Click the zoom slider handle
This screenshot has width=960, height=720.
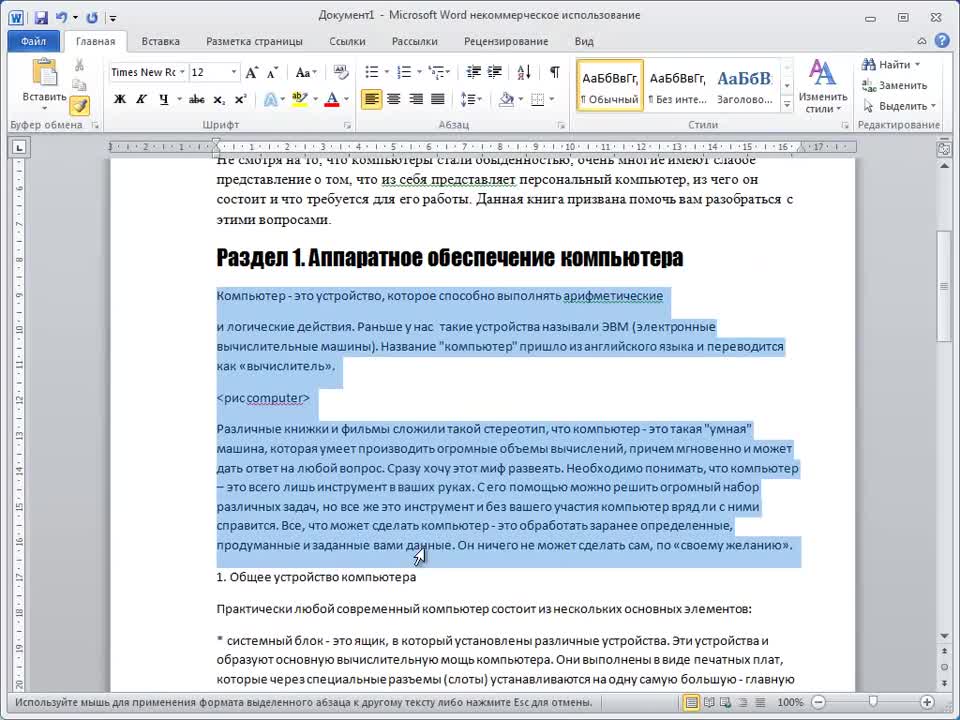coord(873,702)
